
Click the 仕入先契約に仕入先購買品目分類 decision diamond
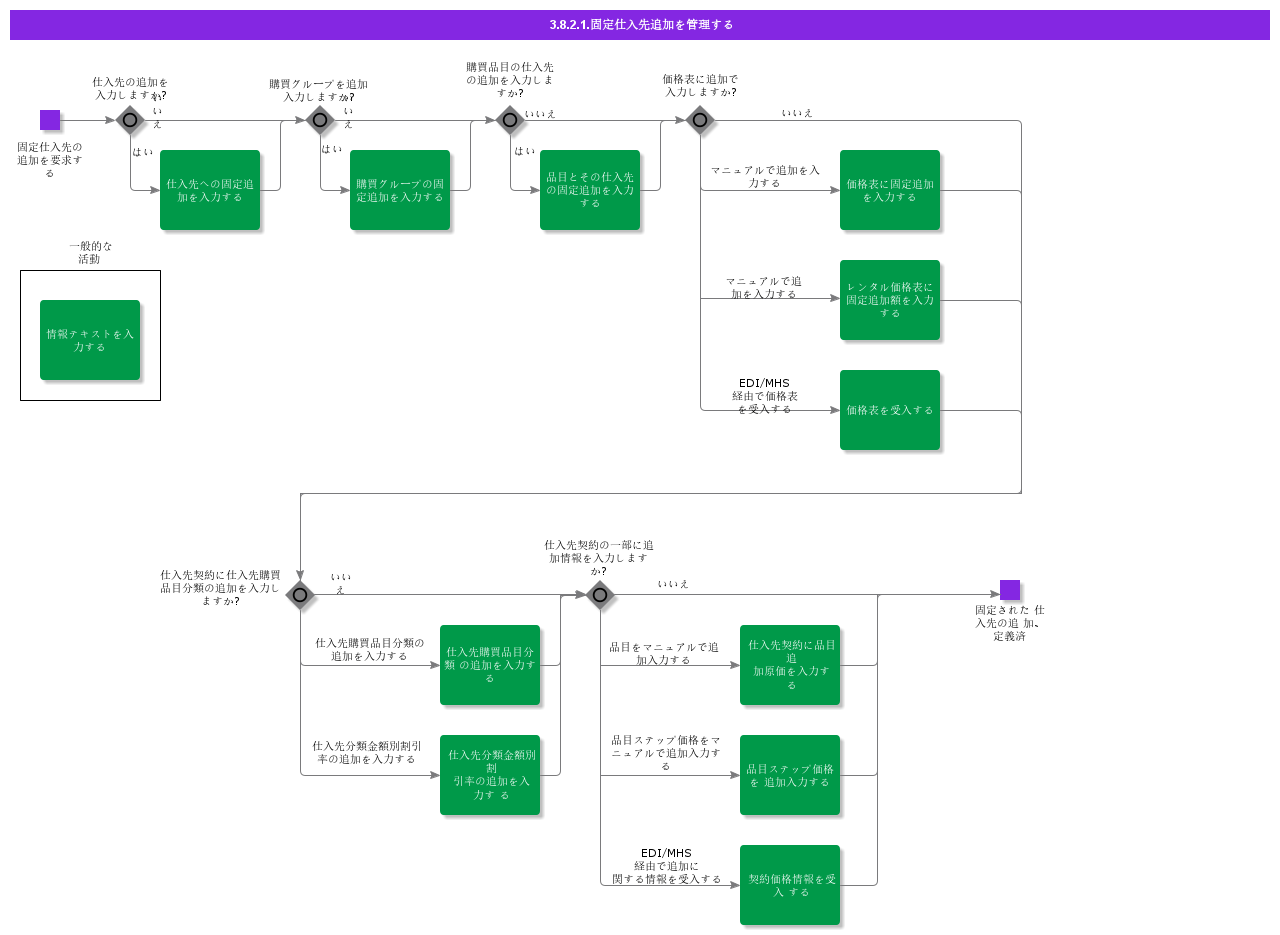[x=299, y=595]
